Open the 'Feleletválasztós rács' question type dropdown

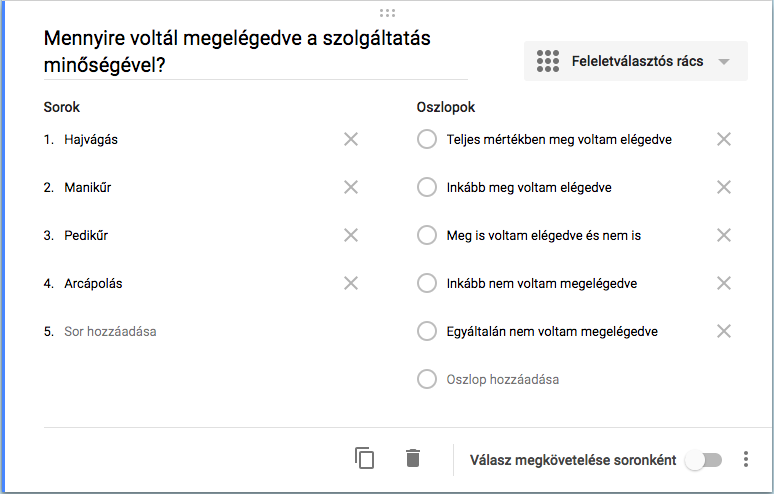[x=635, y=61]
